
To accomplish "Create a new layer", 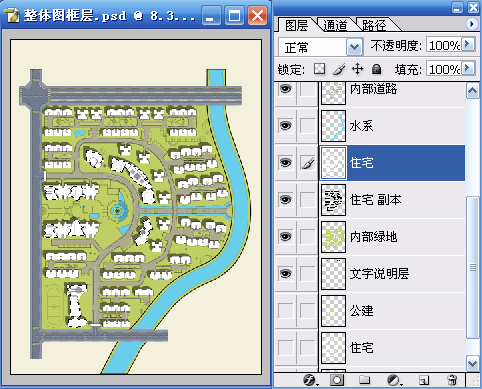I will click(x=424, y=380).
